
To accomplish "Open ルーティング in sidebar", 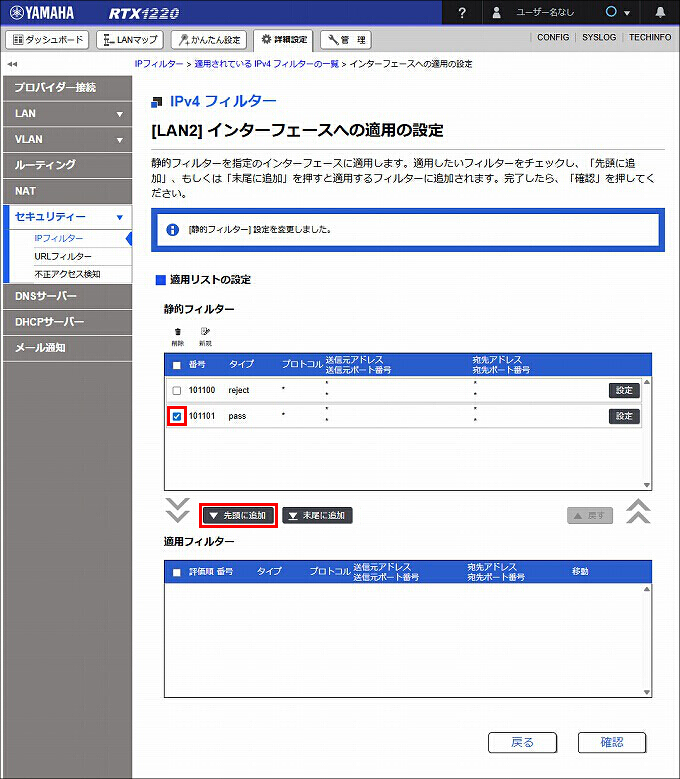I will 68,165.
